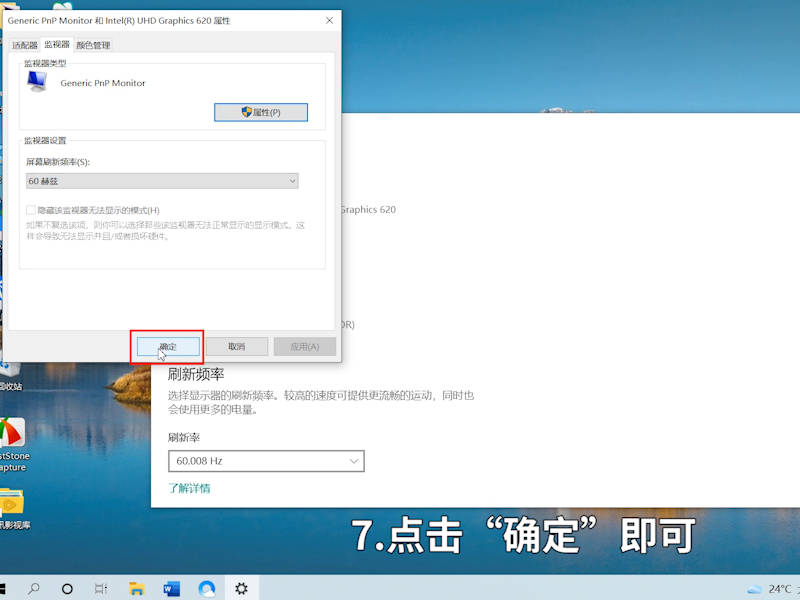Select the 监视器 tab

tap(57, 44)
